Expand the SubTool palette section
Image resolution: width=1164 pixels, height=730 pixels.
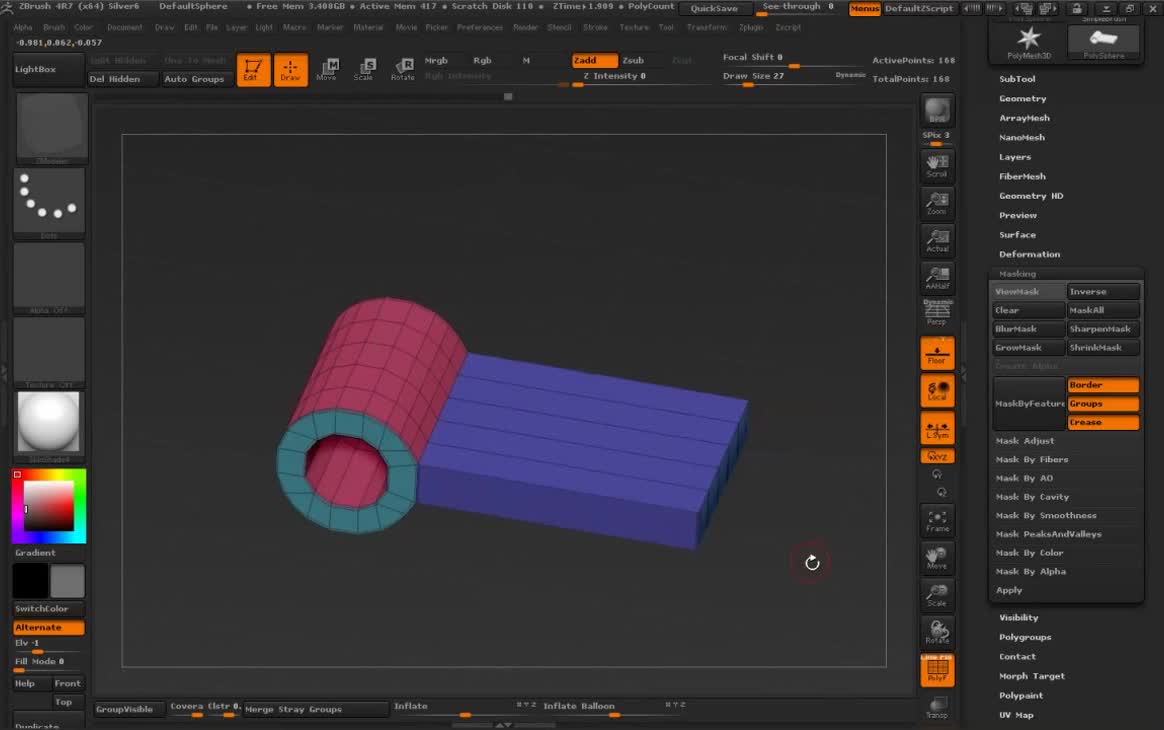click(1017, 79)
